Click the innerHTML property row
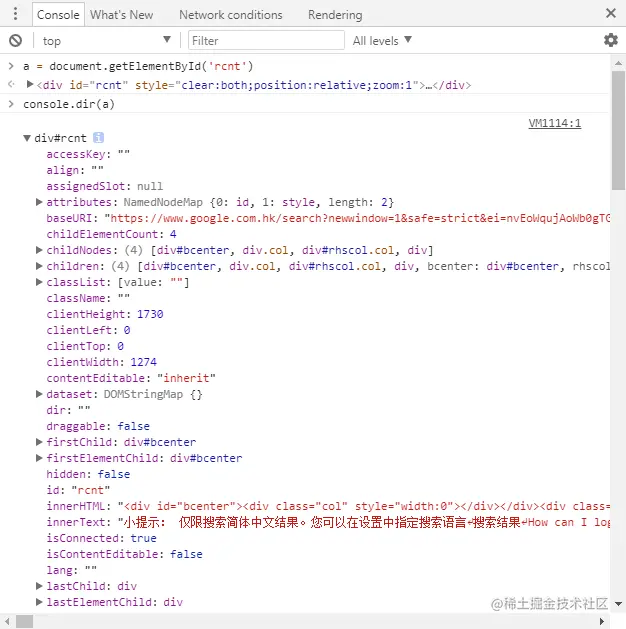Screen dimensions: 626x629 click(328, 506)
